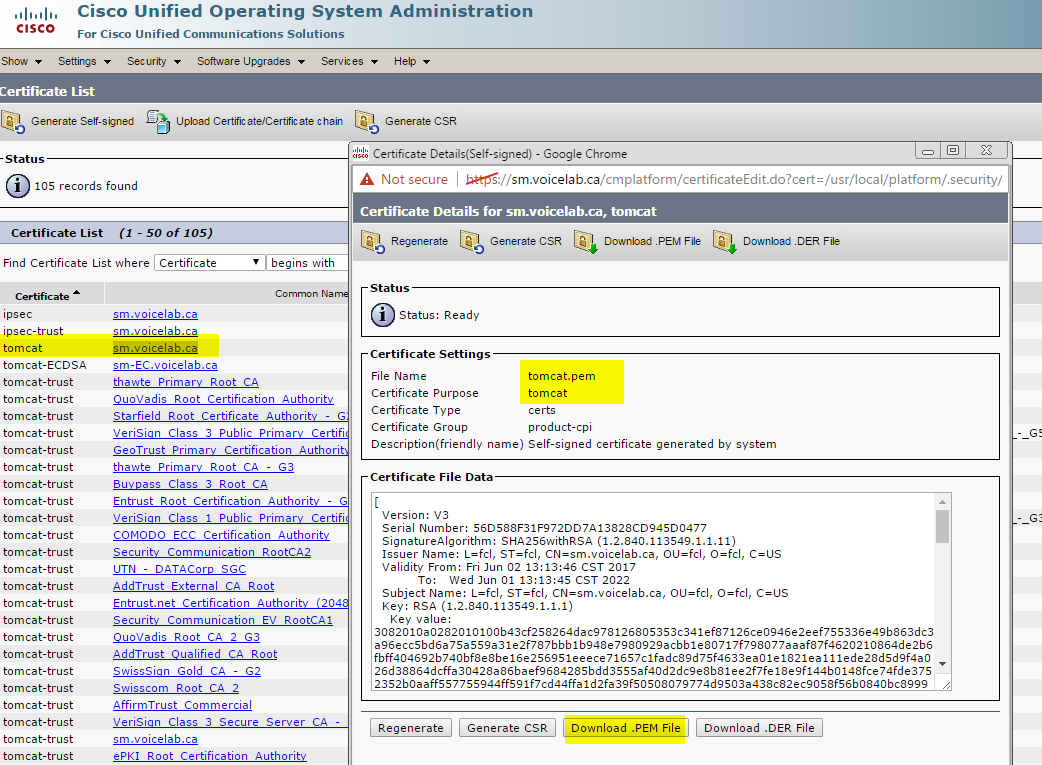
Task: Open Security_Communication_RootCA2 link
Action: pos(211,552)
